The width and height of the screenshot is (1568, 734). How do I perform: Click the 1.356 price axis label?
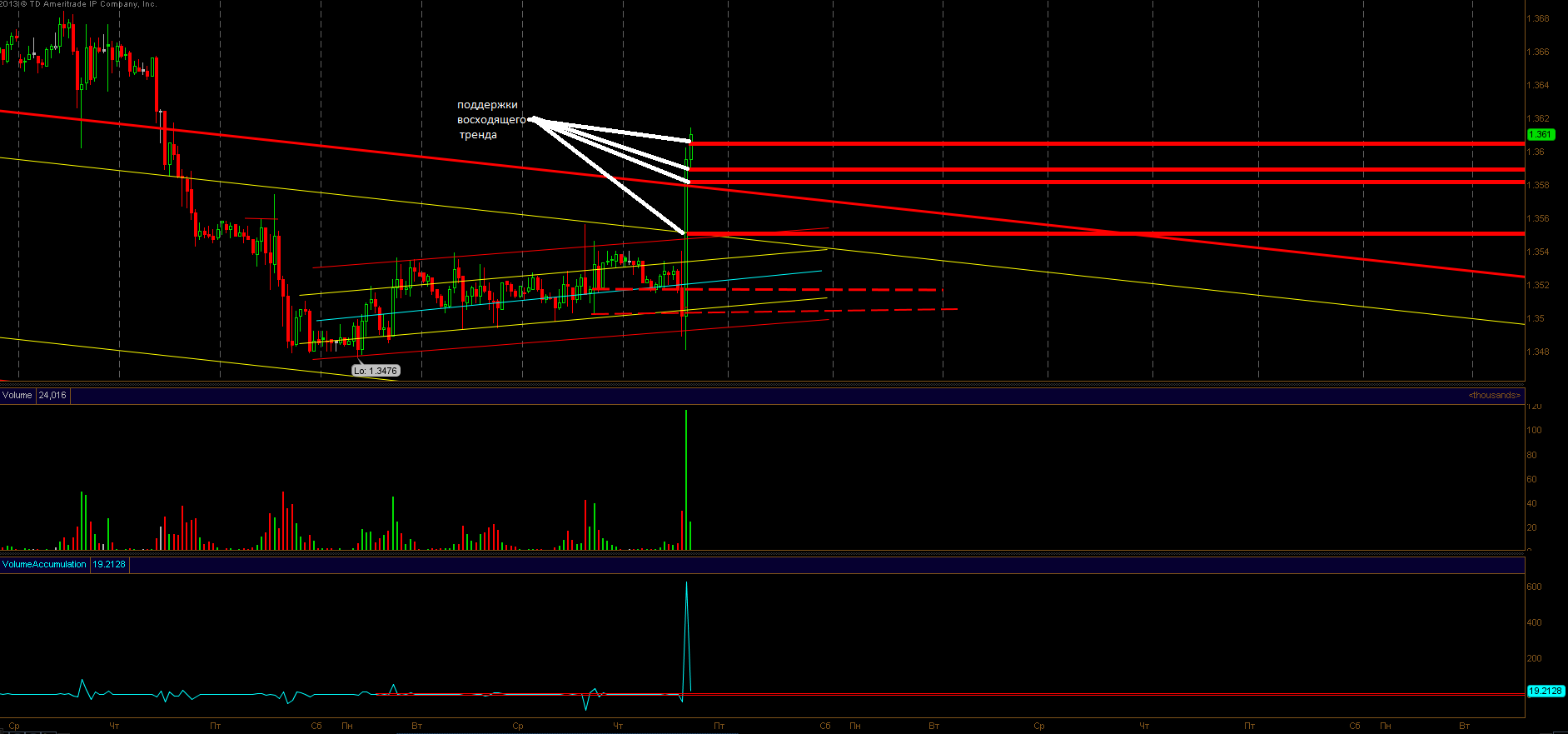point(1538,218)
